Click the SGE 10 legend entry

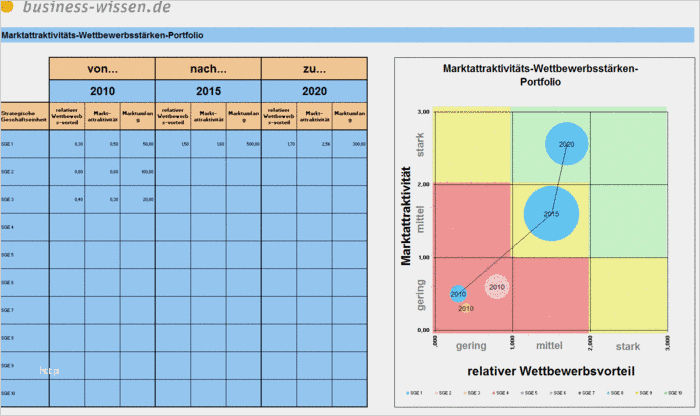tap(673, 393)
